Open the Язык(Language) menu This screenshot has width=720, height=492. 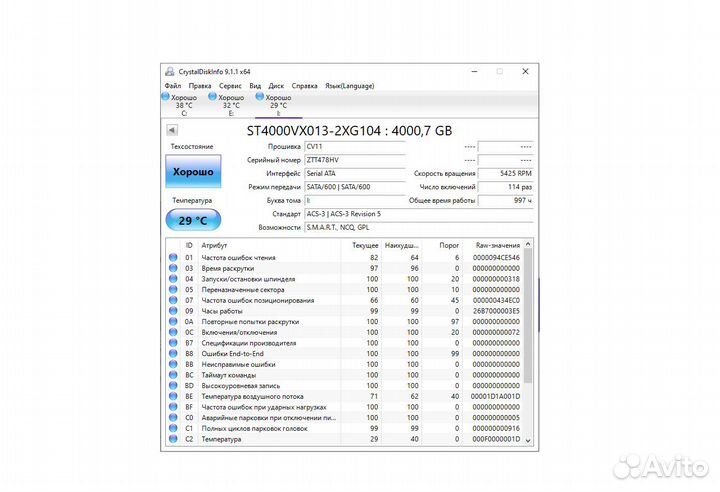tap(349, 86)
